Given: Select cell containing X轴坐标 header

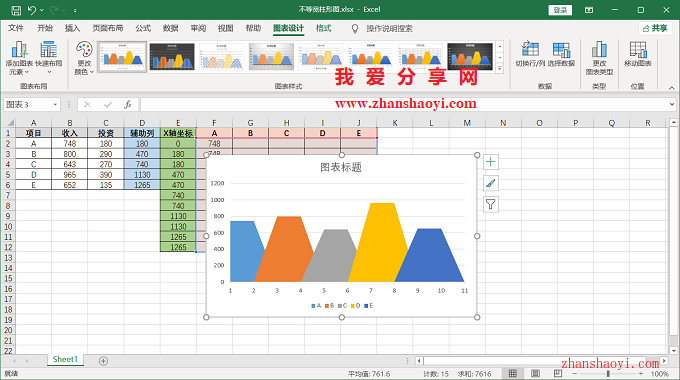Looking at the screenshot, I should (178, 133).
